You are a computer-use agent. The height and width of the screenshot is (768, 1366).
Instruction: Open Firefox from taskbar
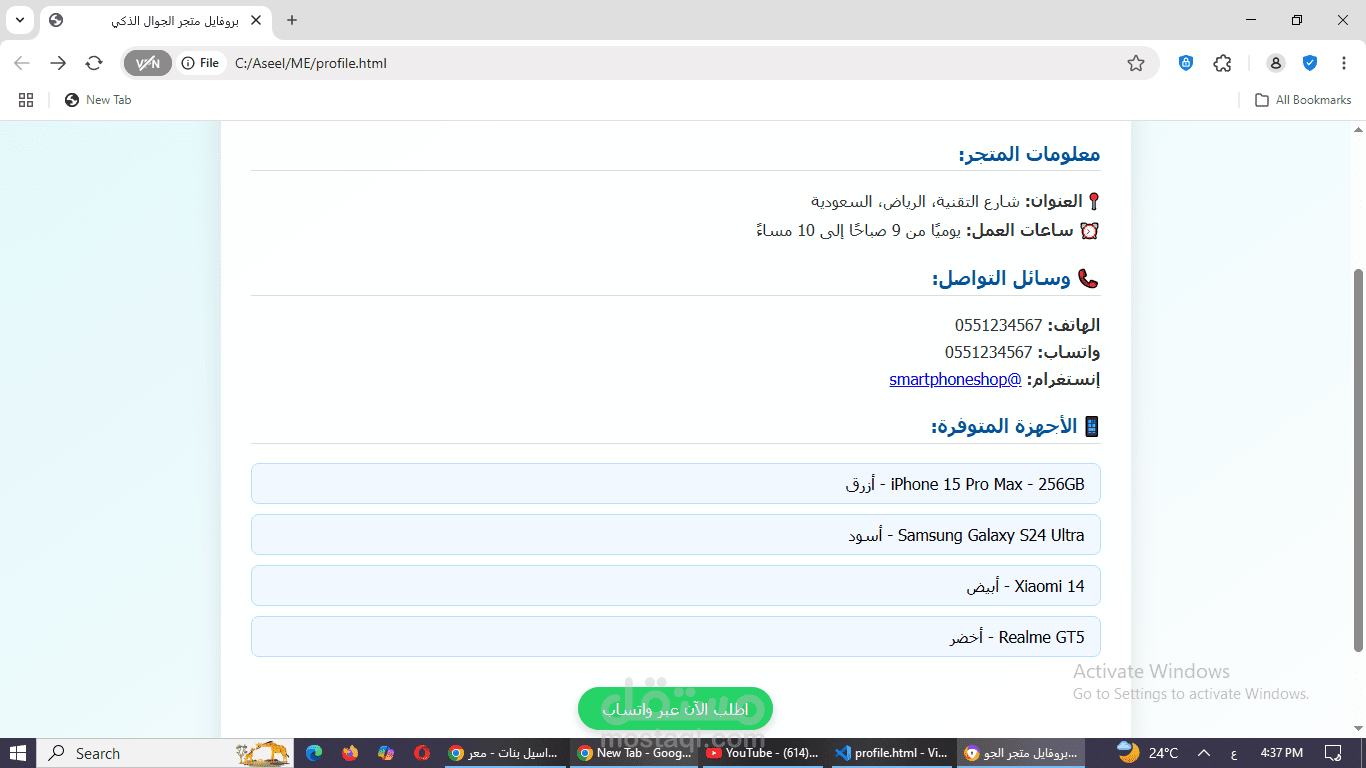tap(350, 753)
